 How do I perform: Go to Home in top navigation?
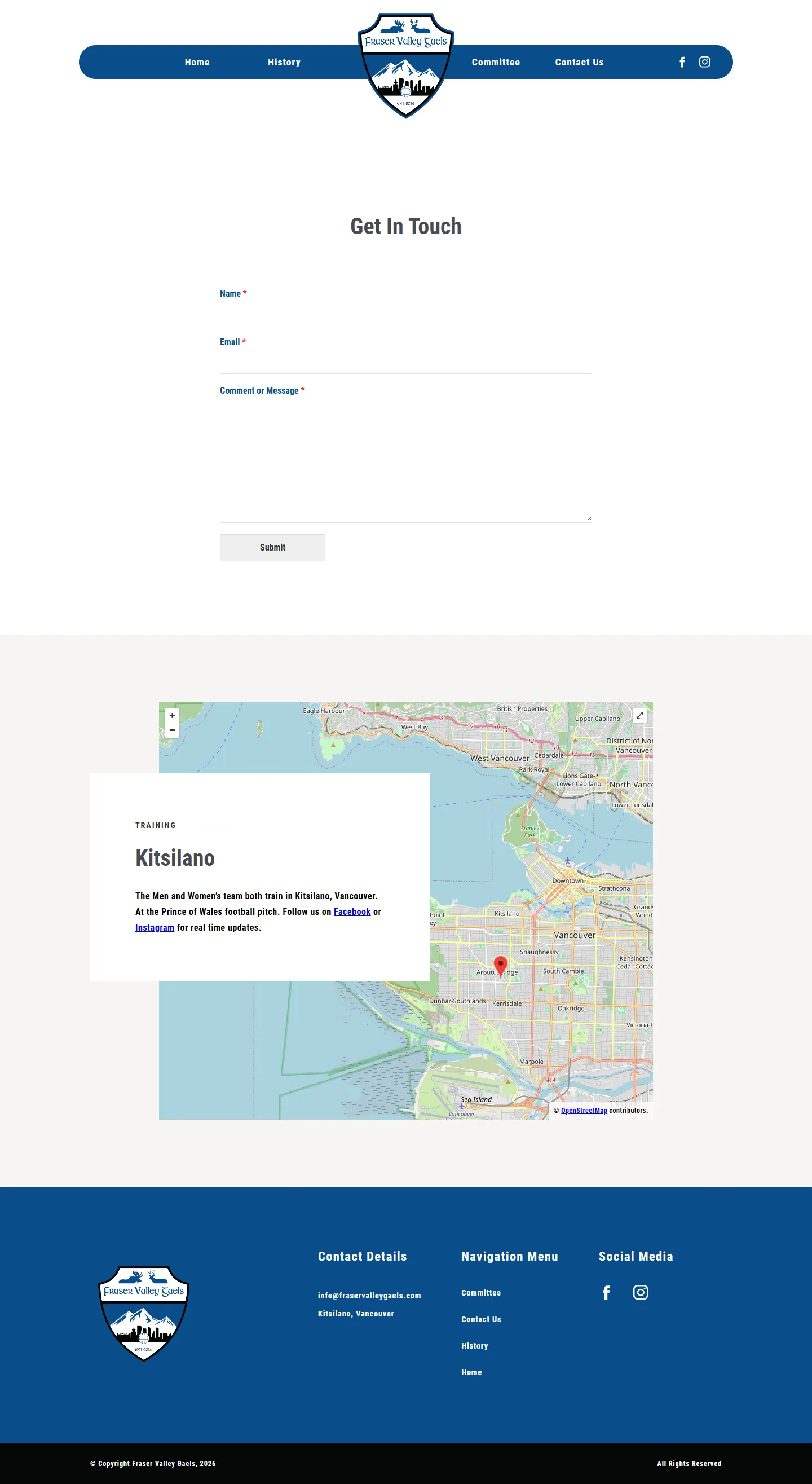pos(197,62)
